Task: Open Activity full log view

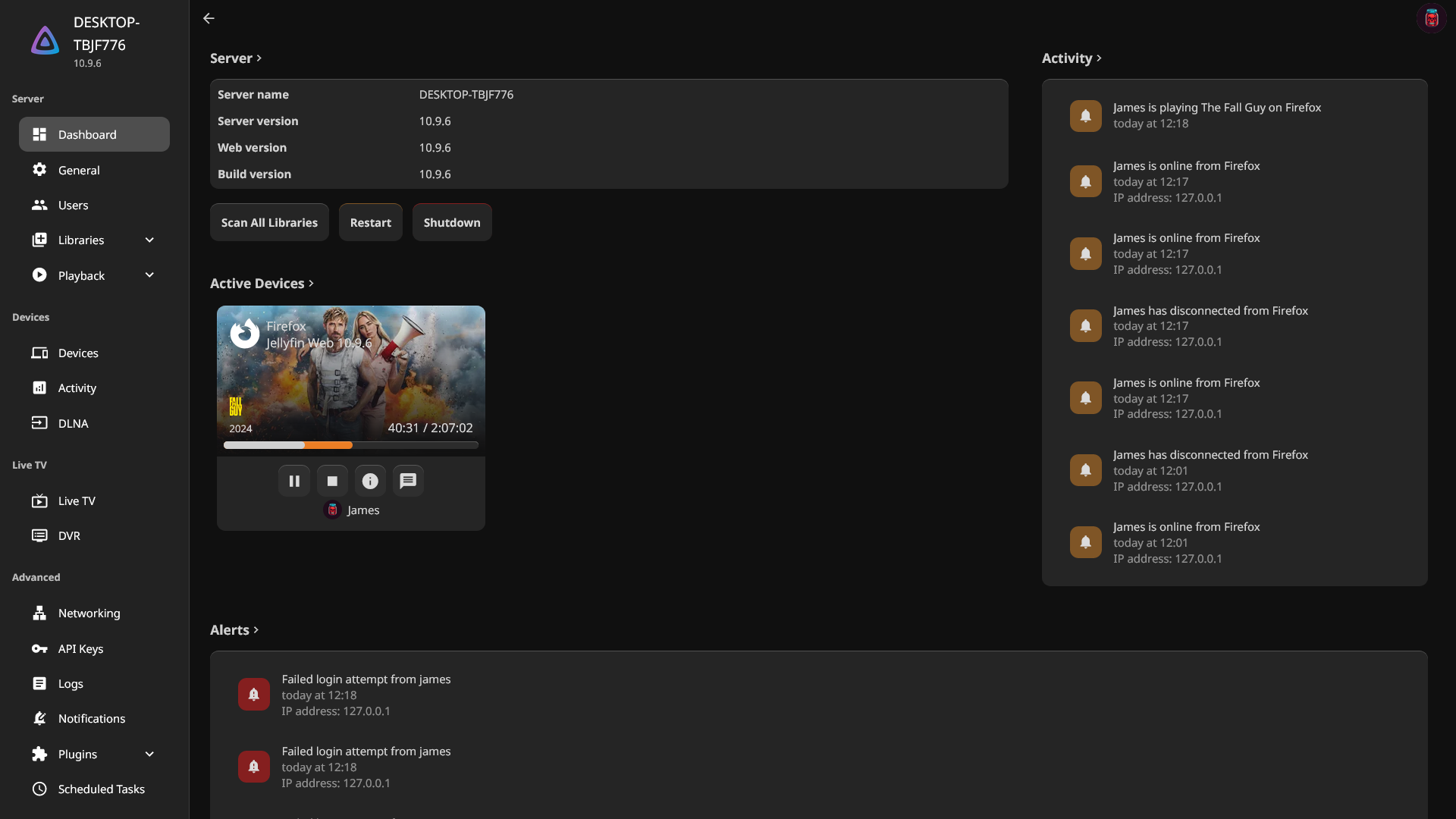Action: click(1072, 57)
